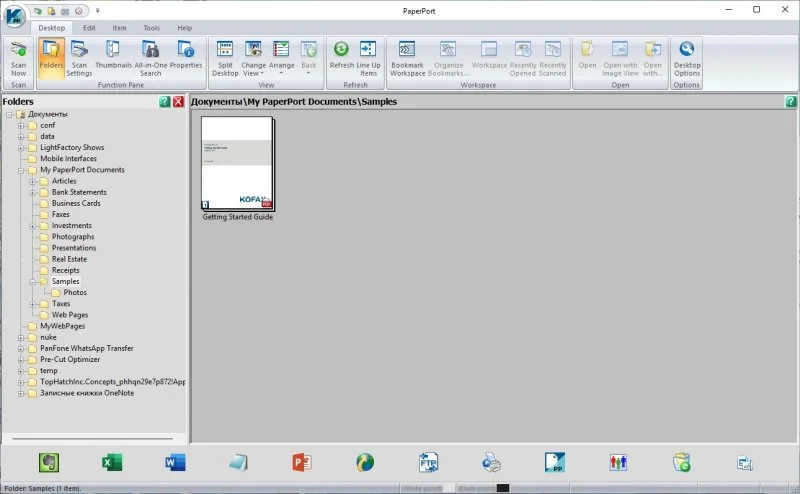Click the Notepad icon in Send To bar
The image size is (800, 494).
coord(238,463)
